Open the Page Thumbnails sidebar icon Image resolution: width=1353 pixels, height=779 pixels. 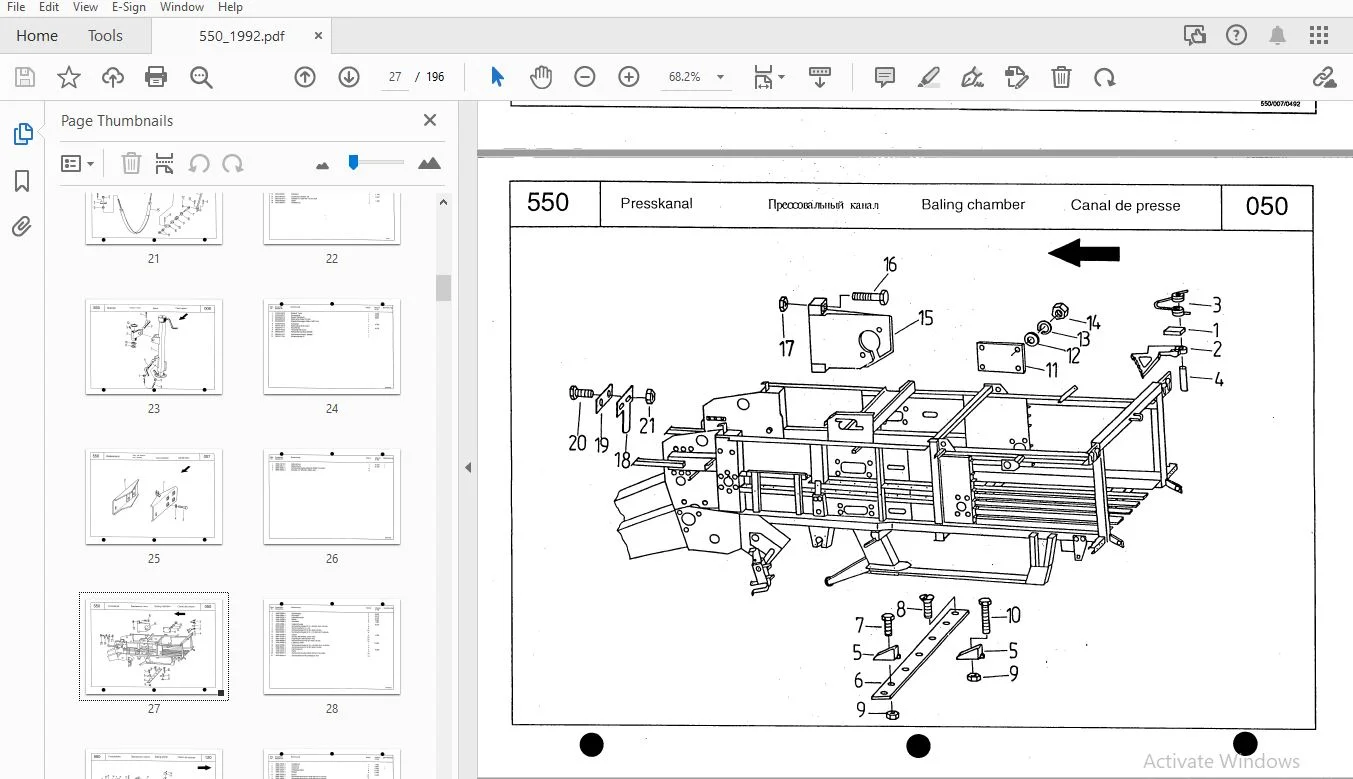[x=22, y=134]
